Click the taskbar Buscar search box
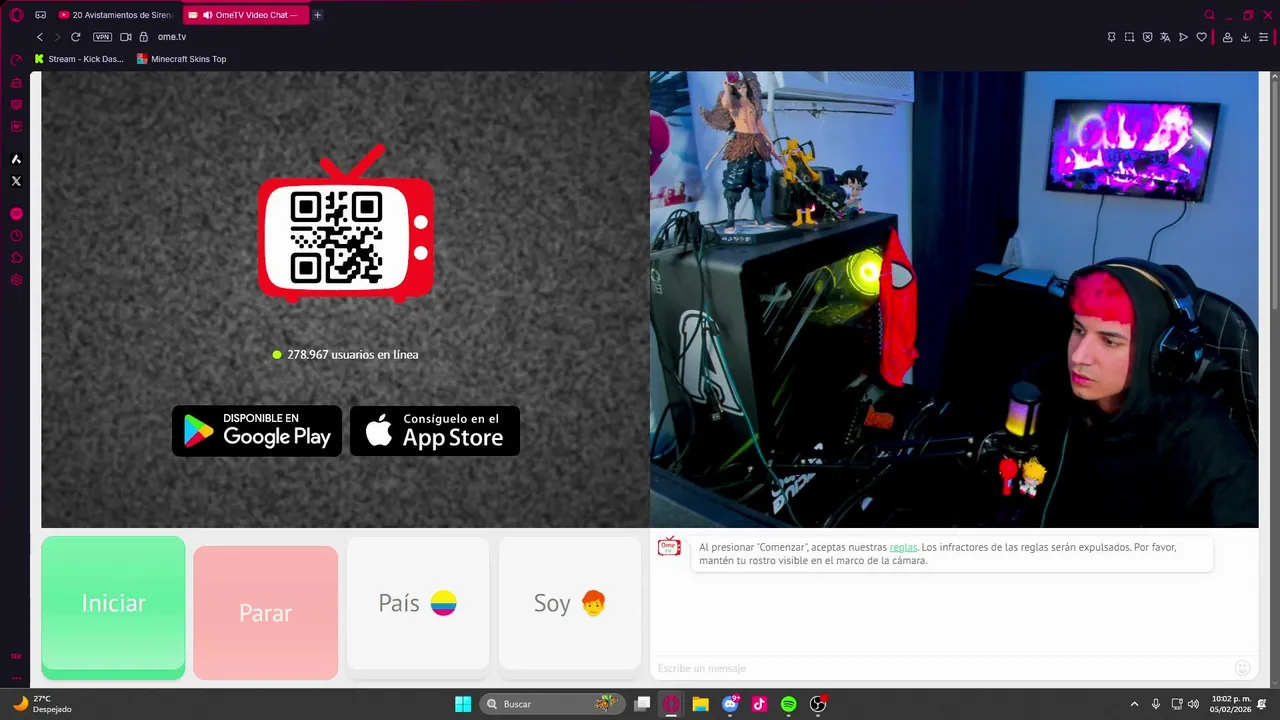Image resolution: width=1280 pixels, height=720 pixels. tap(552, 704)
